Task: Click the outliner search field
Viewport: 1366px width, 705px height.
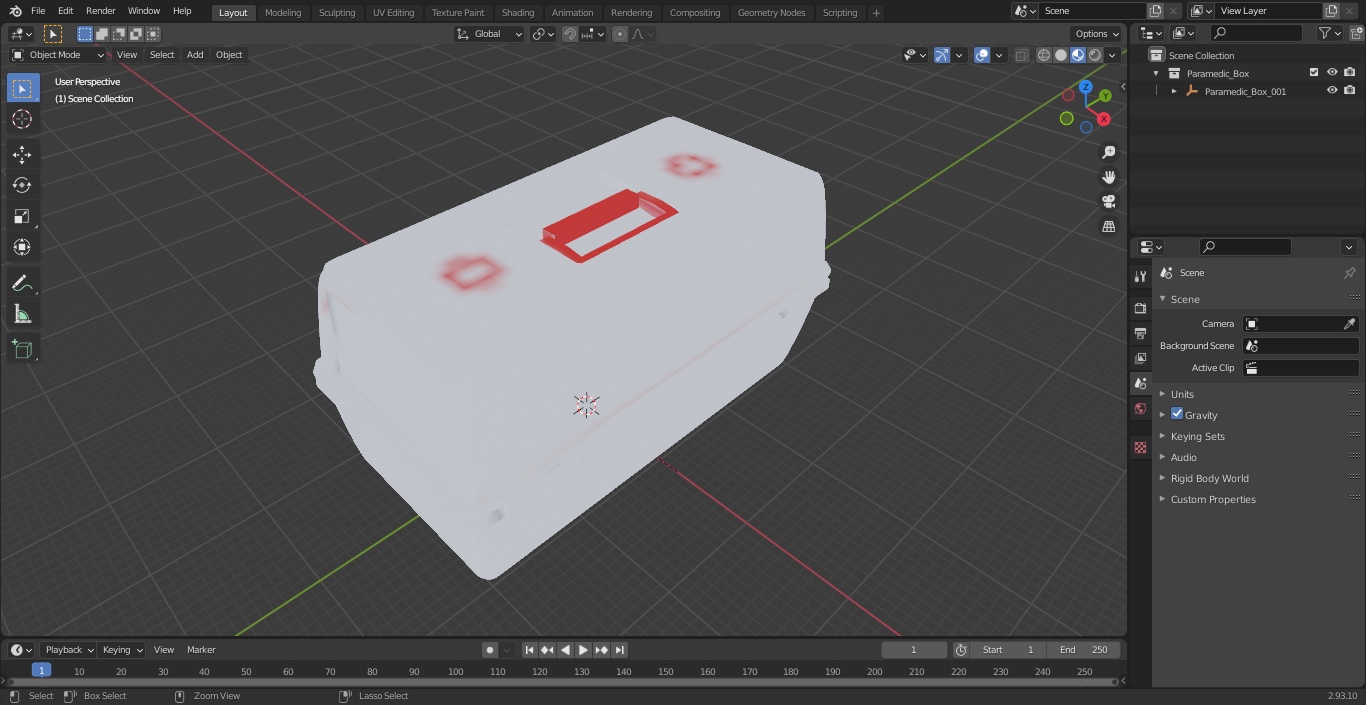Action: tap(1255, 33)
